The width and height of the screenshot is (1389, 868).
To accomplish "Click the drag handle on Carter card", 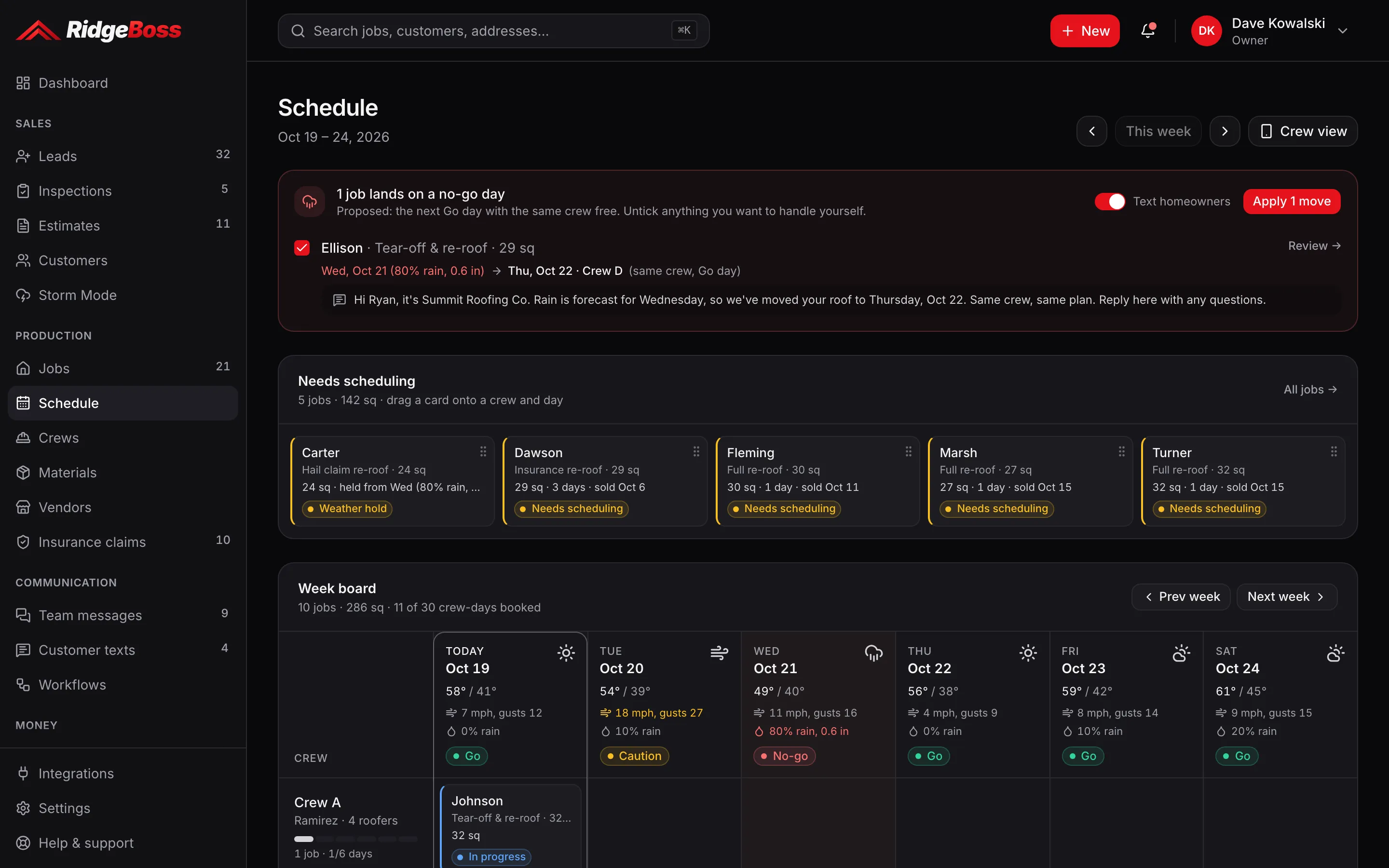I will tap(483, 452).
